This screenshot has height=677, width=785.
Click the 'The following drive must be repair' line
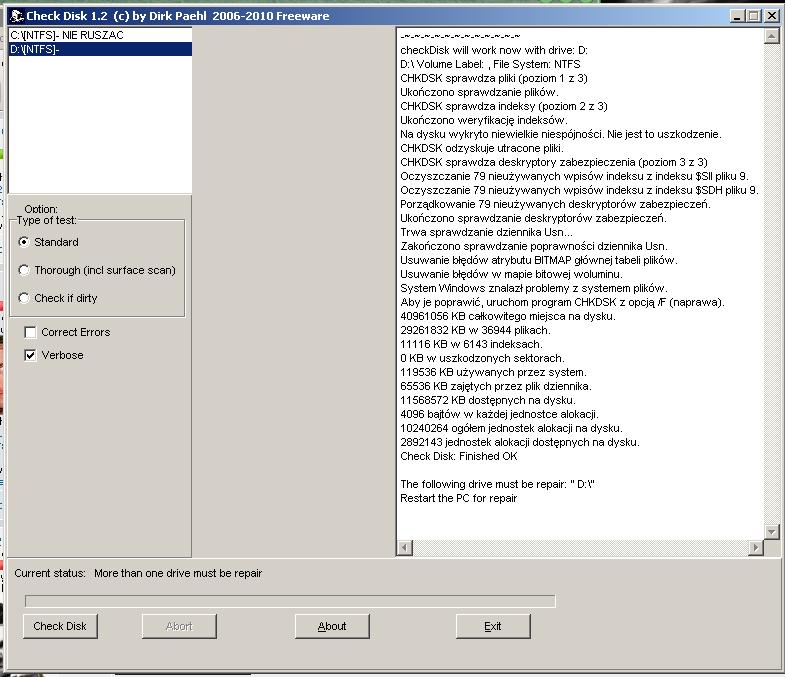(497, 485)
